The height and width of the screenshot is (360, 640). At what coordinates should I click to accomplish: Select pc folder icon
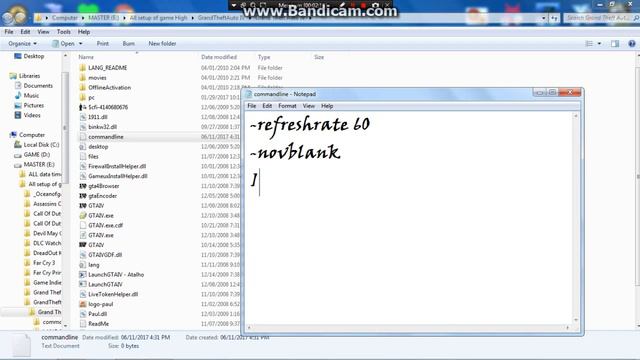(82, 97)
